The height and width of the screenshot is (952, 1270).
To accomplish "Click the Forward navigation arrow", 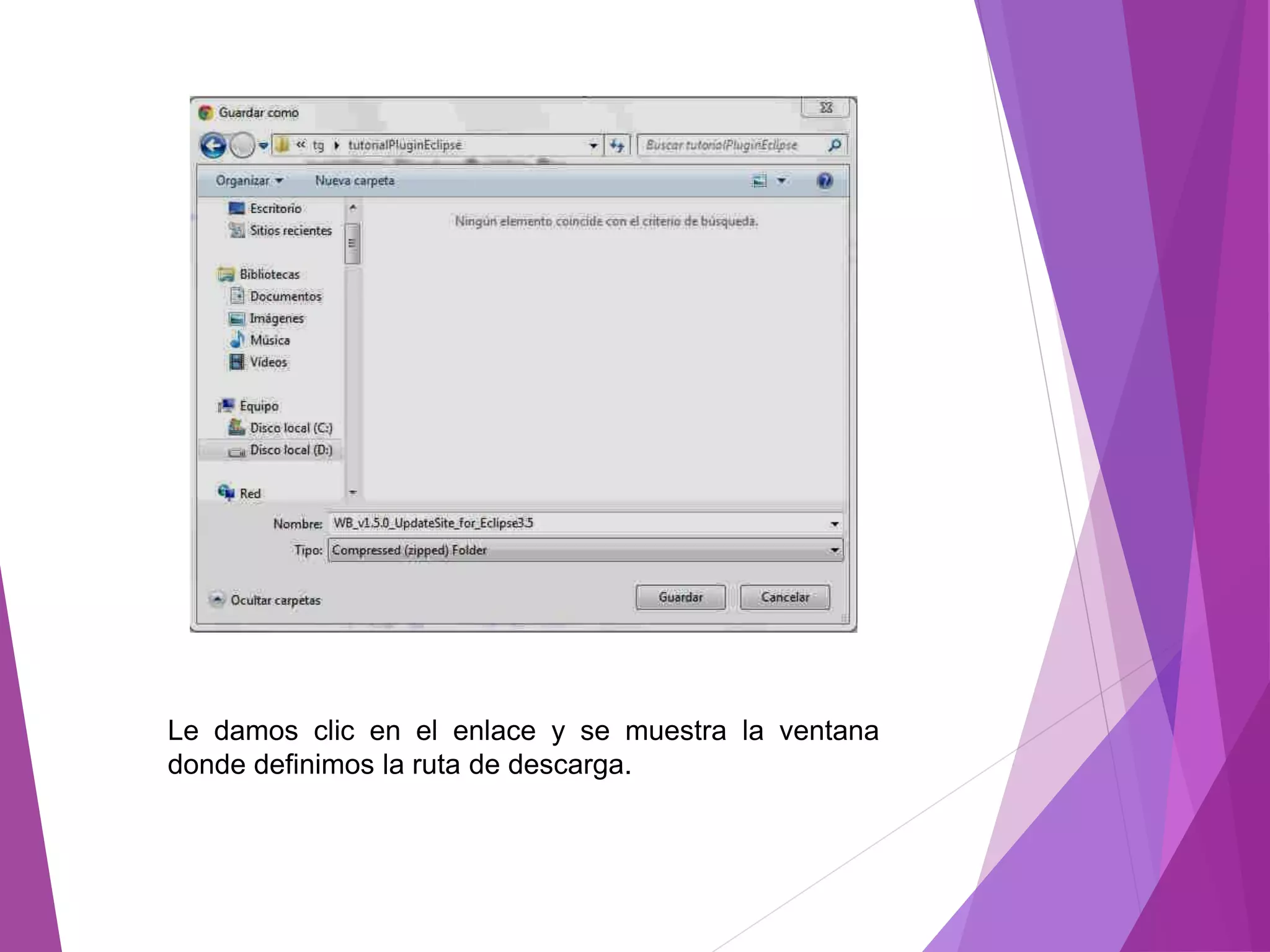I will point(242,146).
